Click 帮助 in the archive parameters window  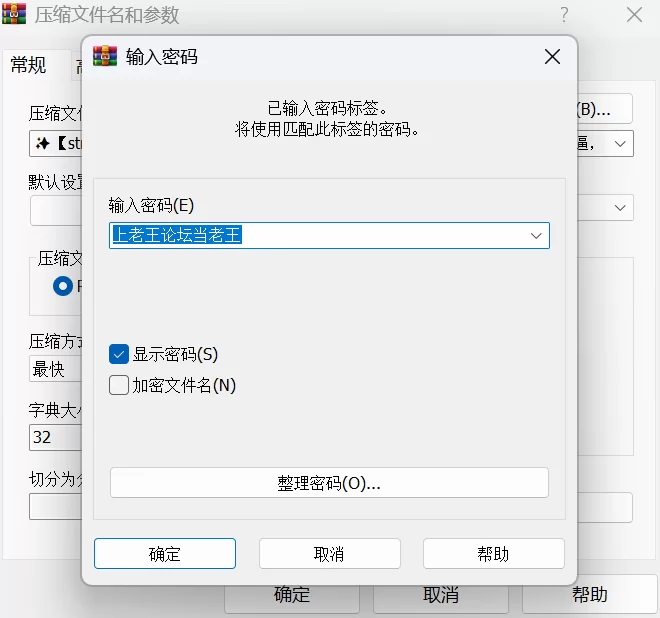click(589, 595)
